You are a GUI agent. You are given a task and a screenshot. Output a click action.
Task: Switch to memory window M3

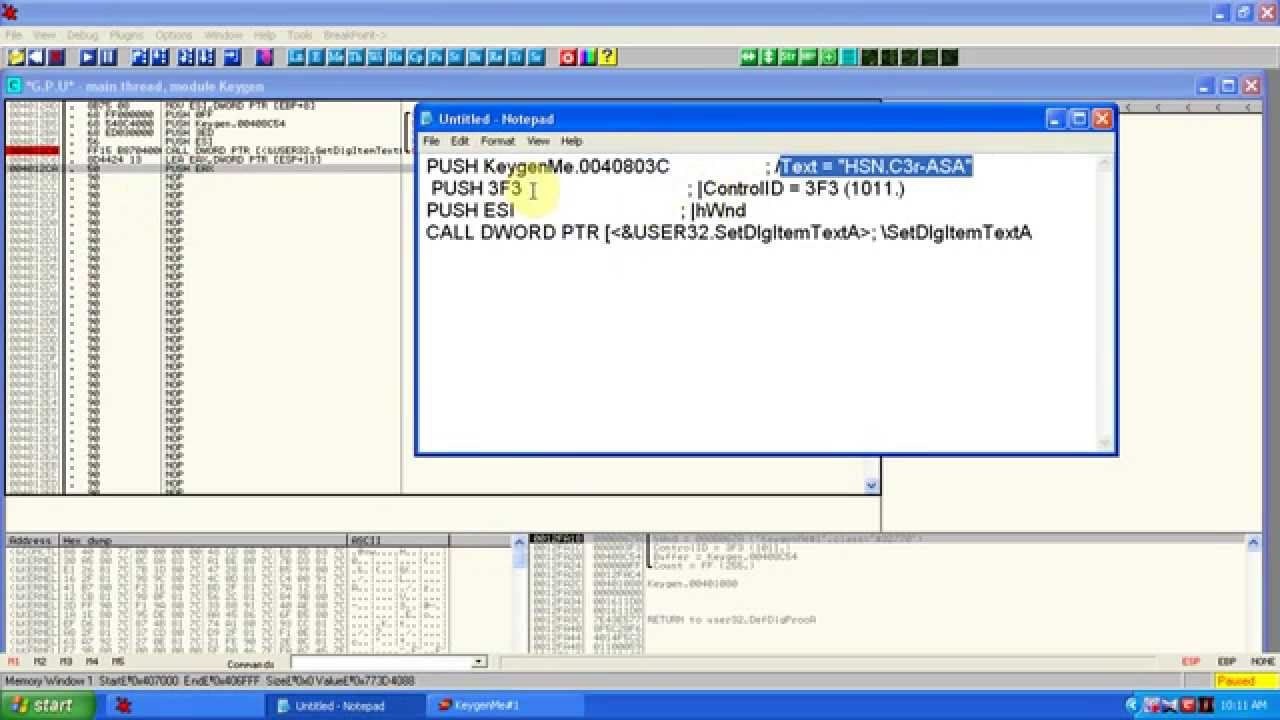66,662
